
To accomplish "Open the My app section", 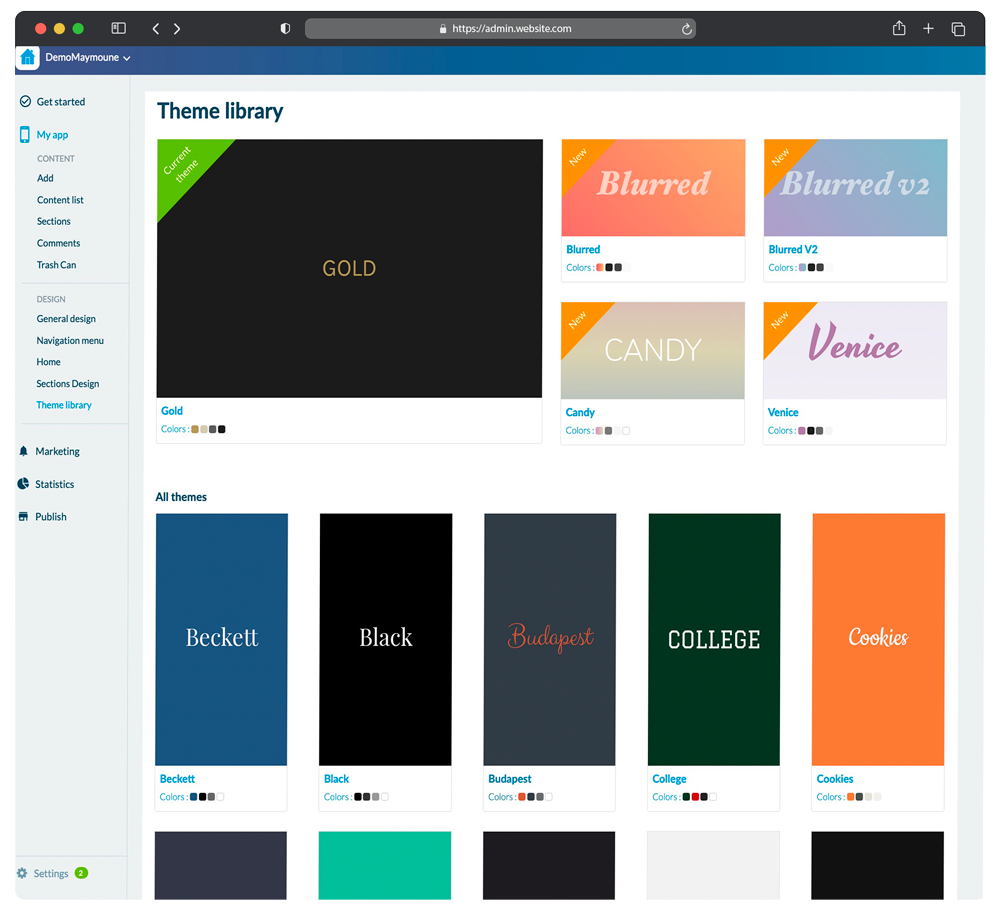I will coord(52,135).
